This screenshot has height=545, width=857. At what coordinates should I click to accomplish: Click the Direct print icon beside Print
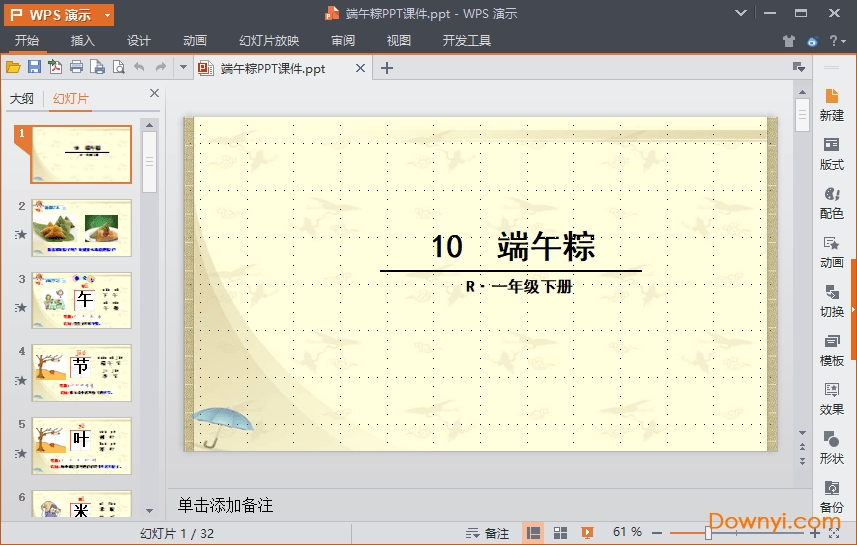tap(97, 67)
